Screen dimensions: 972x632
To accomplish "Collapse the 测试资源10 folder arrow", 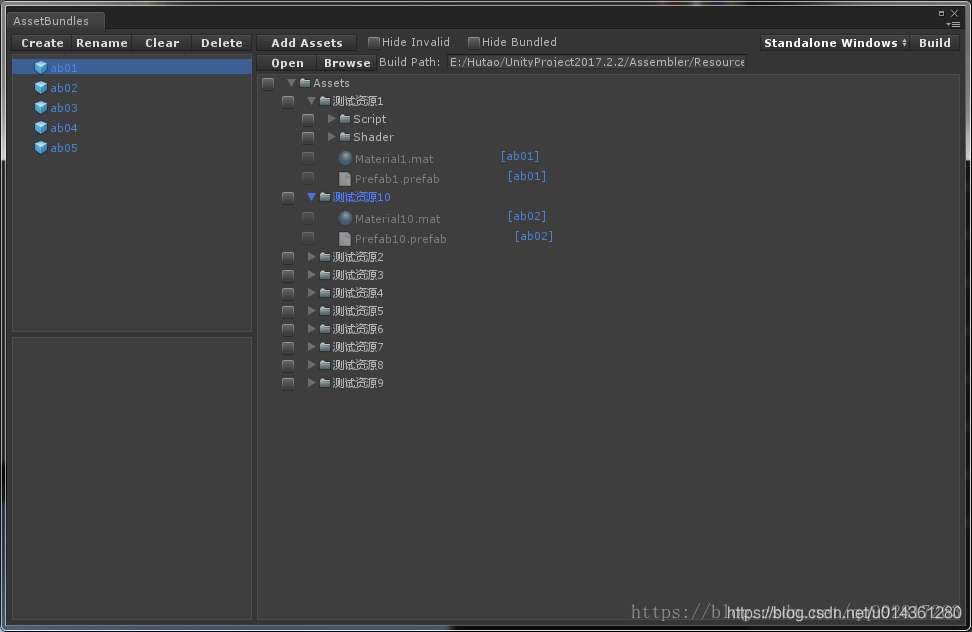I will pos(311,196).
